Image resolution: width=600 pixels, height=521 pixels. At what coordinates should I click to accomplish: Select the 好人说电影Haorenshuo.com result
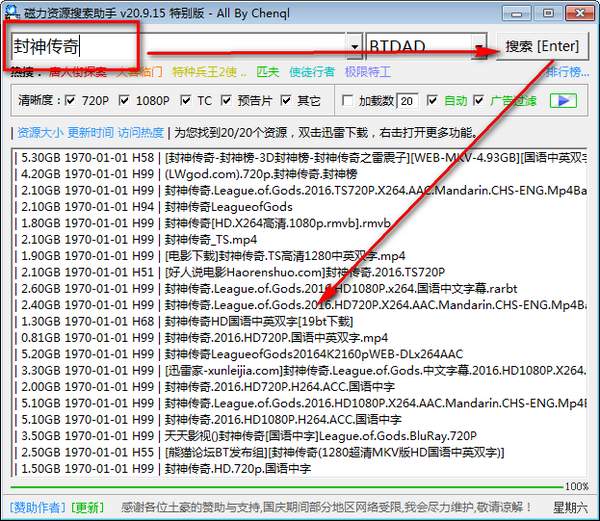click(x=300, y=272)
